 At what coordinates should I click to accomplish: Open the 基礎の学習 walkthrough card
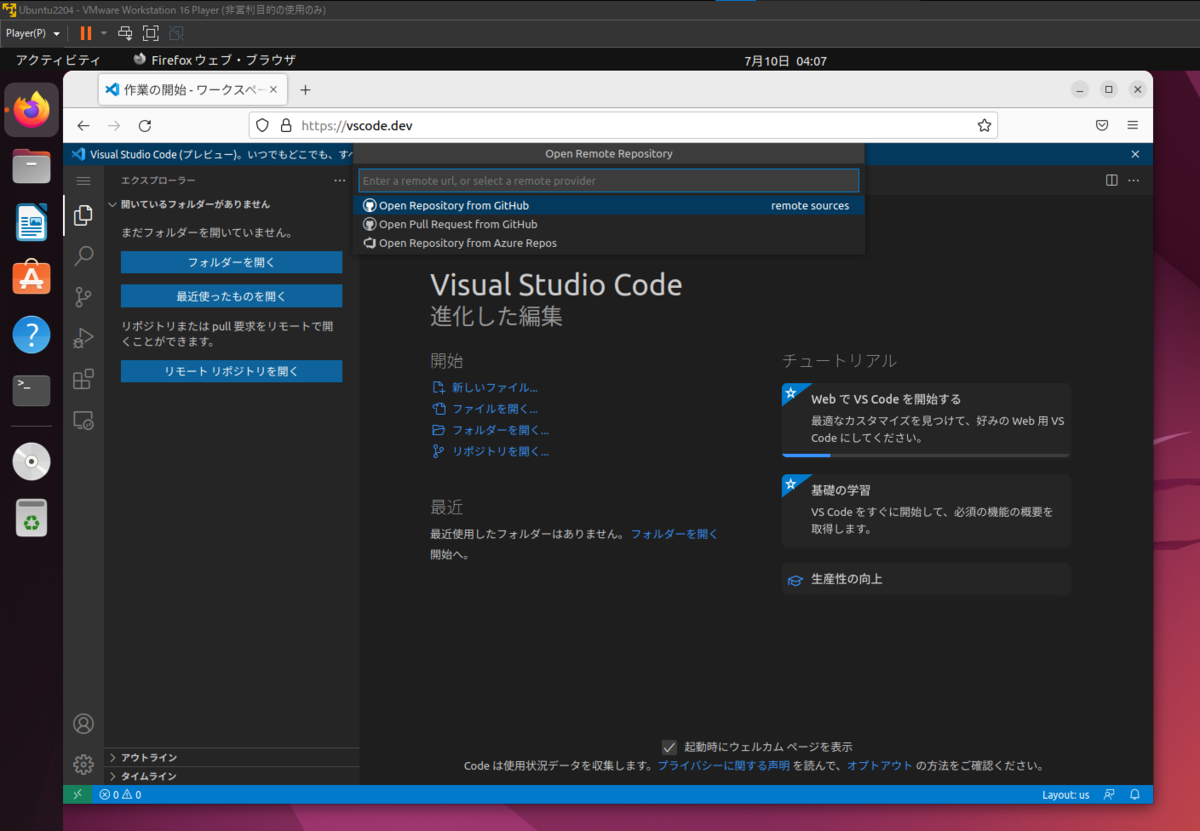point(926,510)
